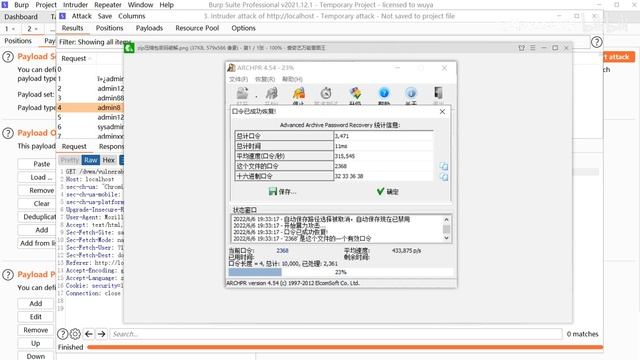This screenshot has width=640, height=360.
Task: Click the help icon beside Payload Processing heading
Action: pos(8,275)
